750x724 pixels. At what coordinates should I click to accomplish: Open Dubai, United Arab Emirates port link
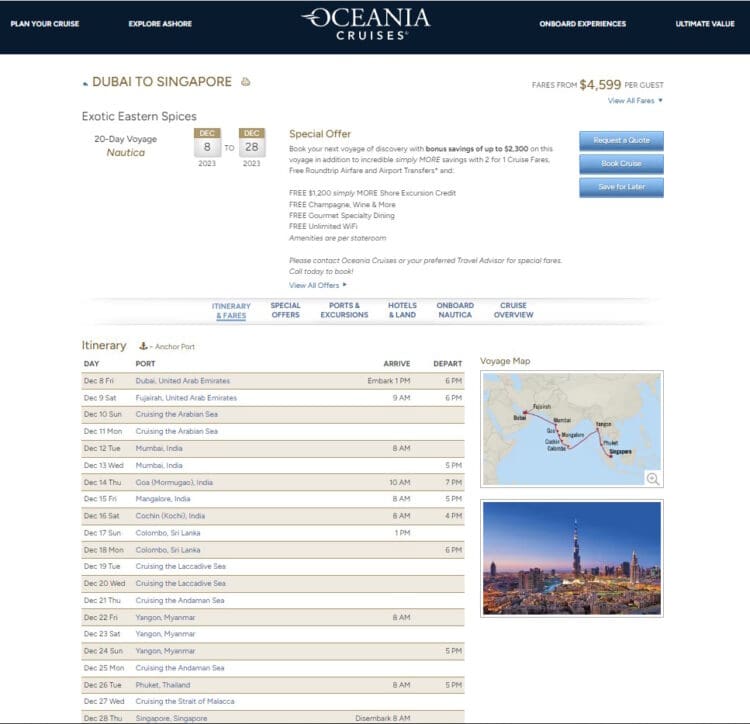click(x=183, y=381)
